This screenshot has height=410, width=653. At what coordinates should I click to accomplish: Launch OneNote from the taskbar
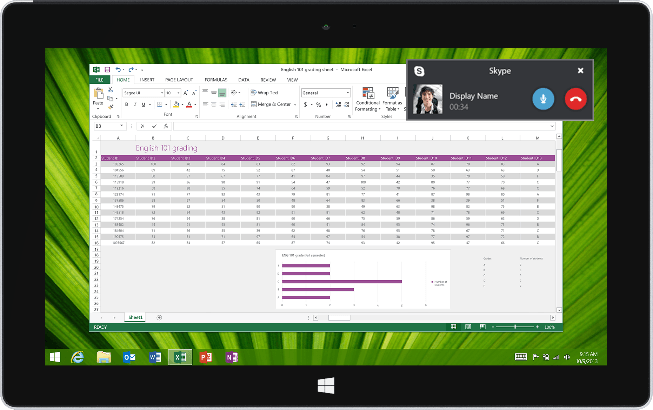click(232, 357)
